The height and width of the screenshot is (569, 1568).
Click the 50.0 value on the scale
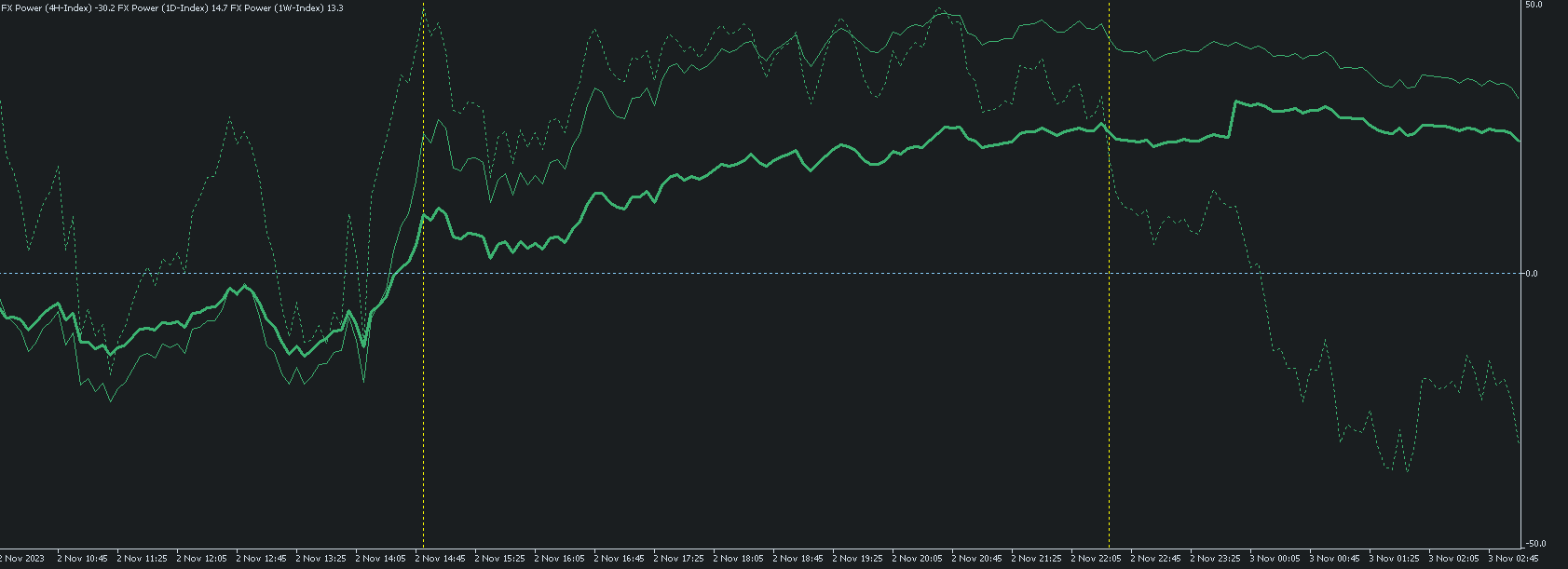[1532, 5]
